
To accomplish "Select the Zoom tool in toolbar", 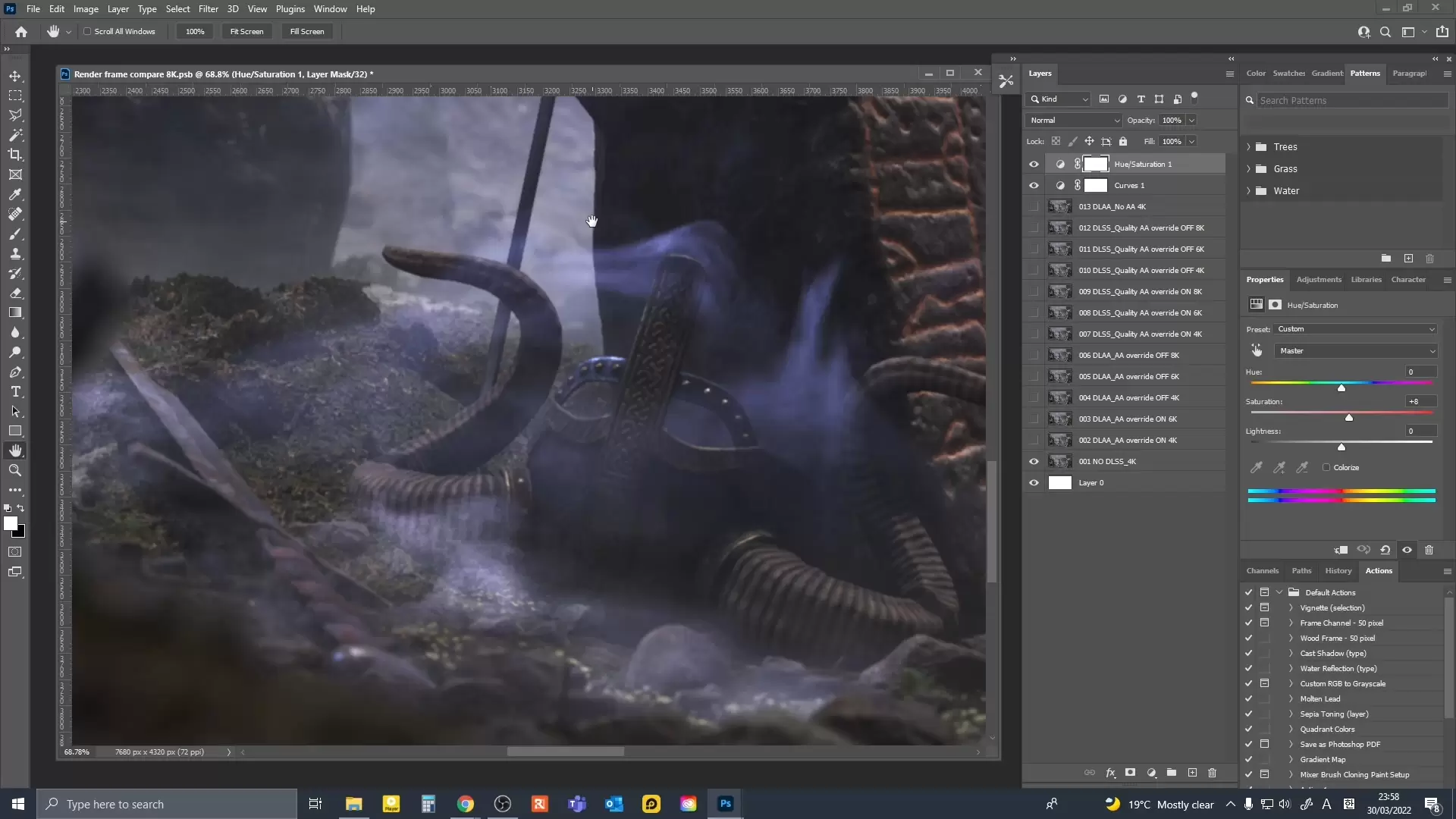I will pos(15,471).
